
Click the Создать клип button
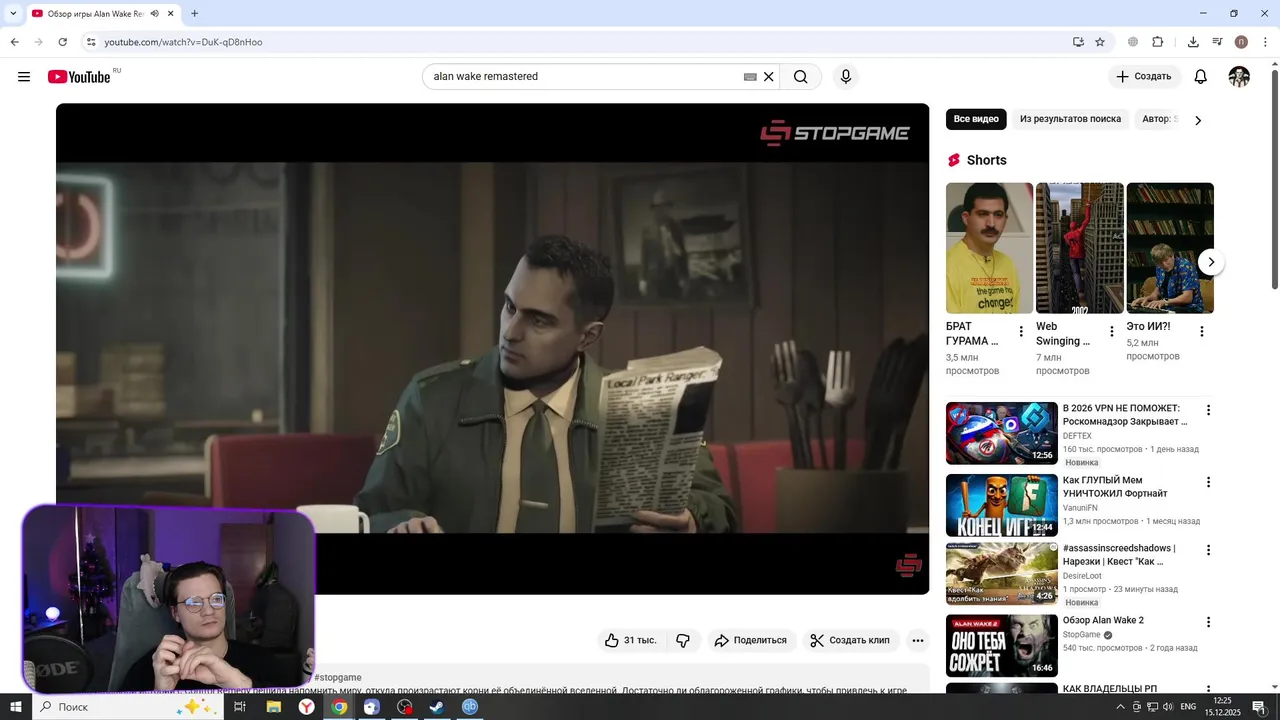click(x=850, y=640)
